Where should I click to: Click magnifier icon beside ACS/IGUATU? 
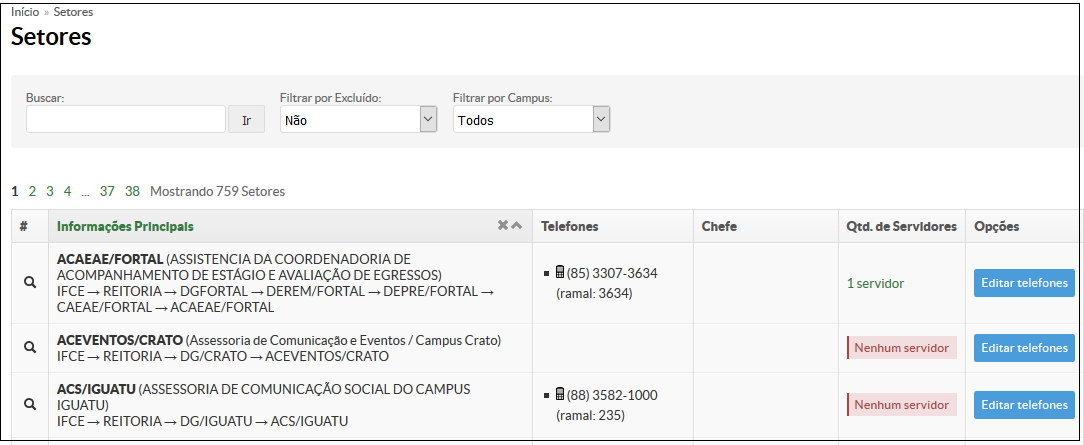click(x=30, y=404)
